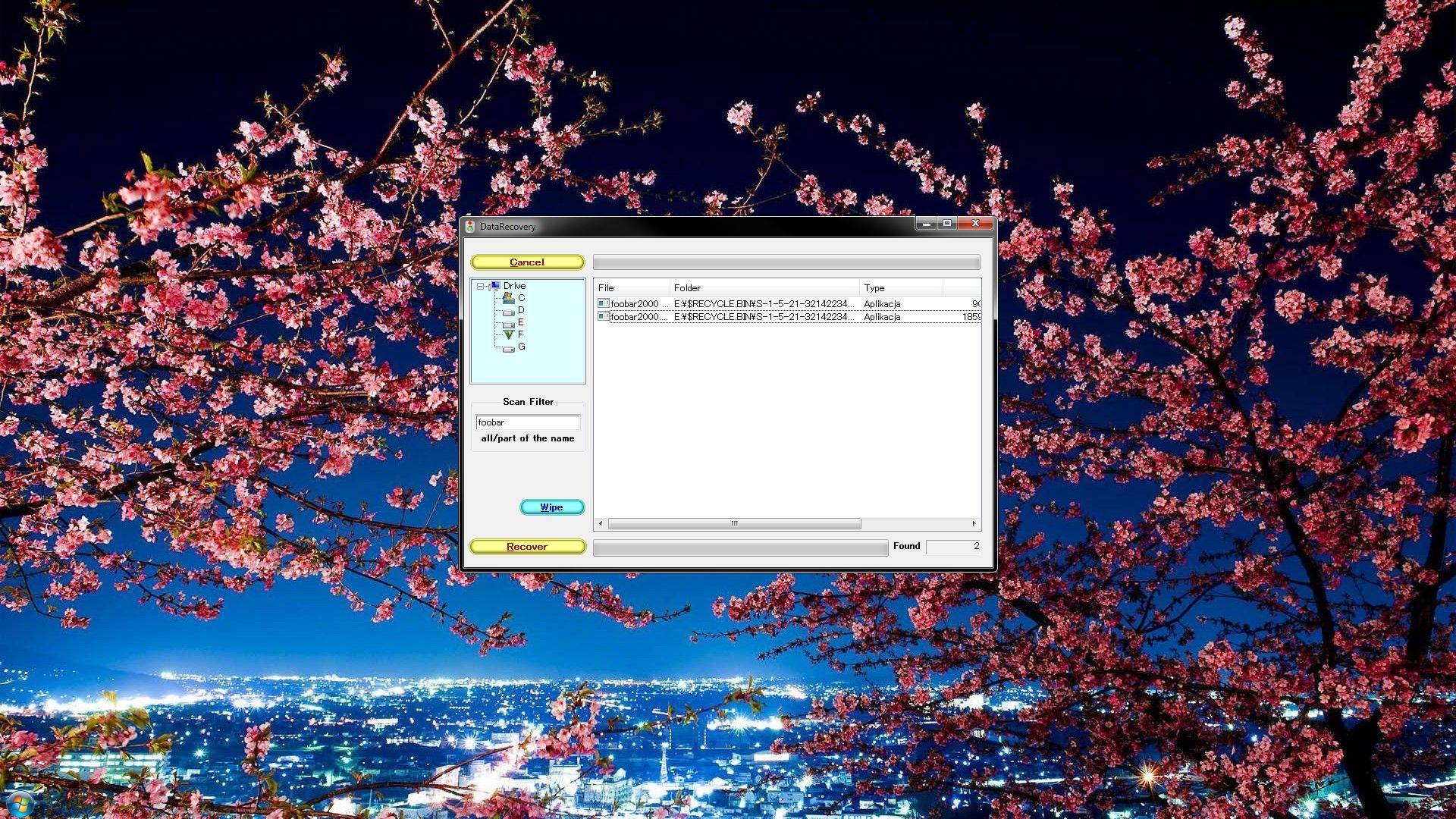Collapse the Drive tree node
1456x819 pixels.
tap(480, 286)
